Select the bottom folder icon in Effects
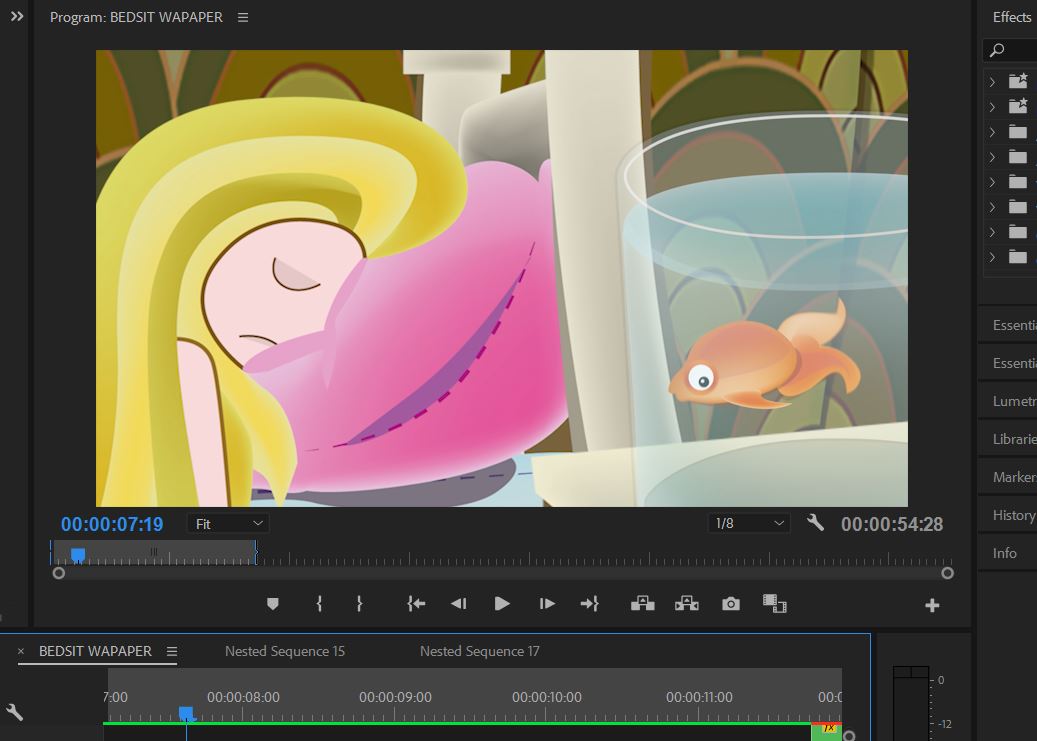 [1018, 256]
